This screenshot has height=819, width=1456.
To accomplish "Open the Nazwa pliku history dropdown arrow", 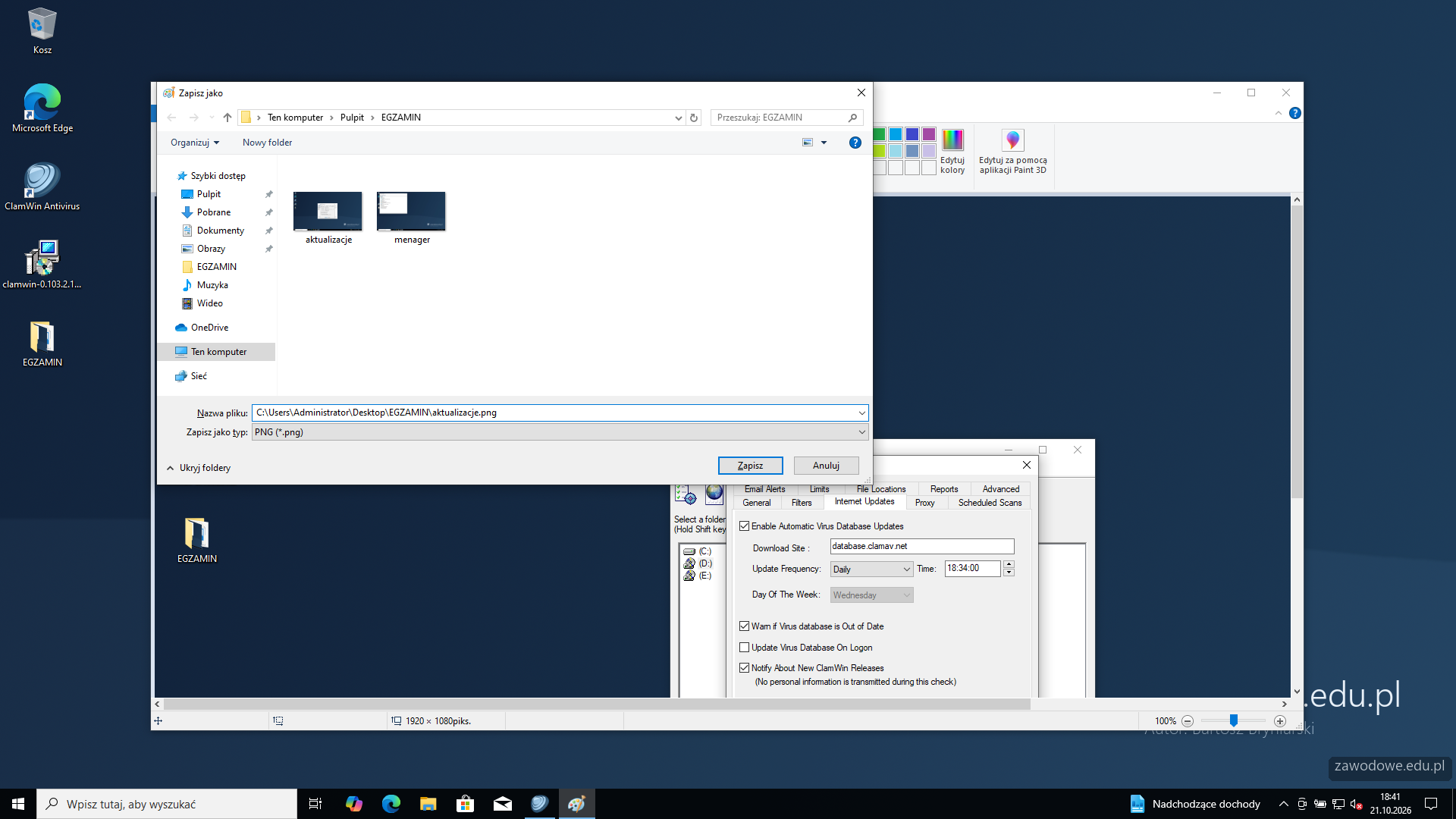I will (x=861, y=413).
